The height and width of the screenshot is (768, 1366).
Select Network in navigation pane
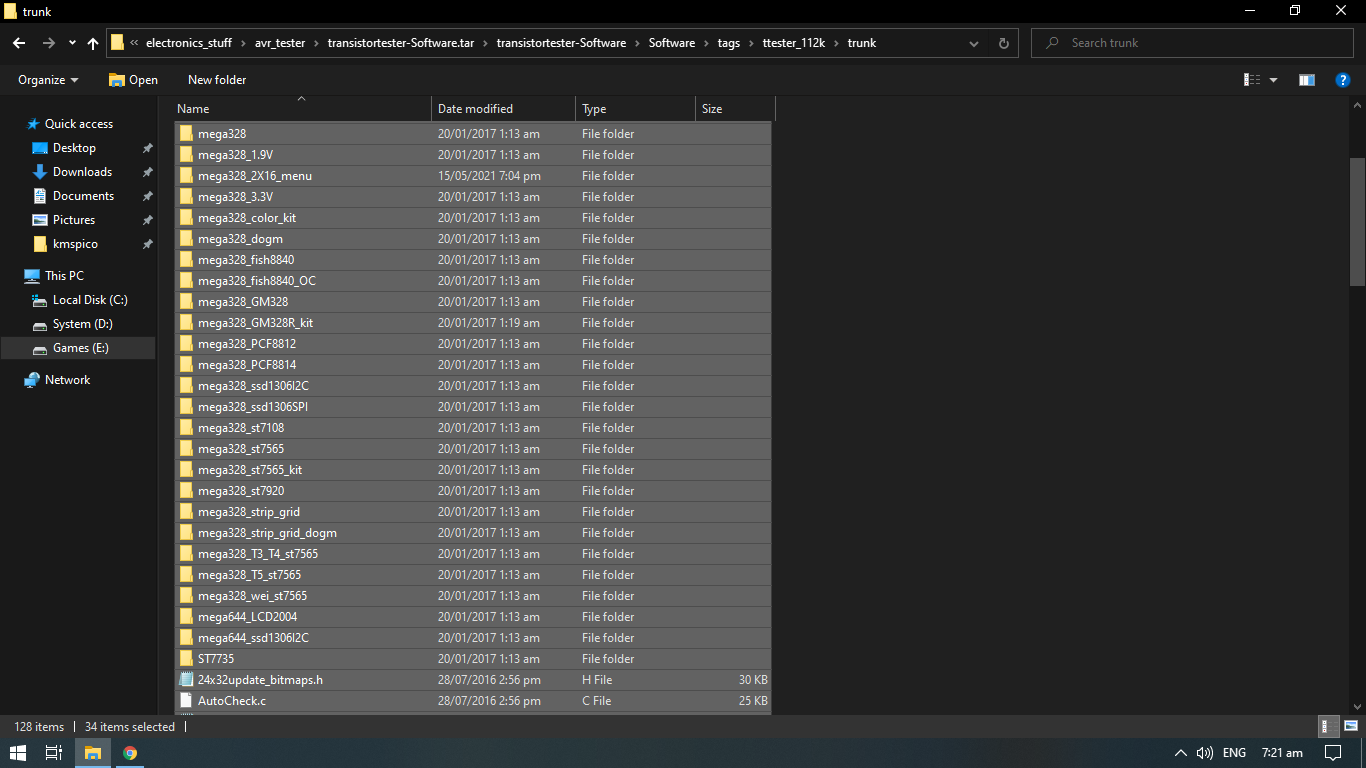pos(67,380)
